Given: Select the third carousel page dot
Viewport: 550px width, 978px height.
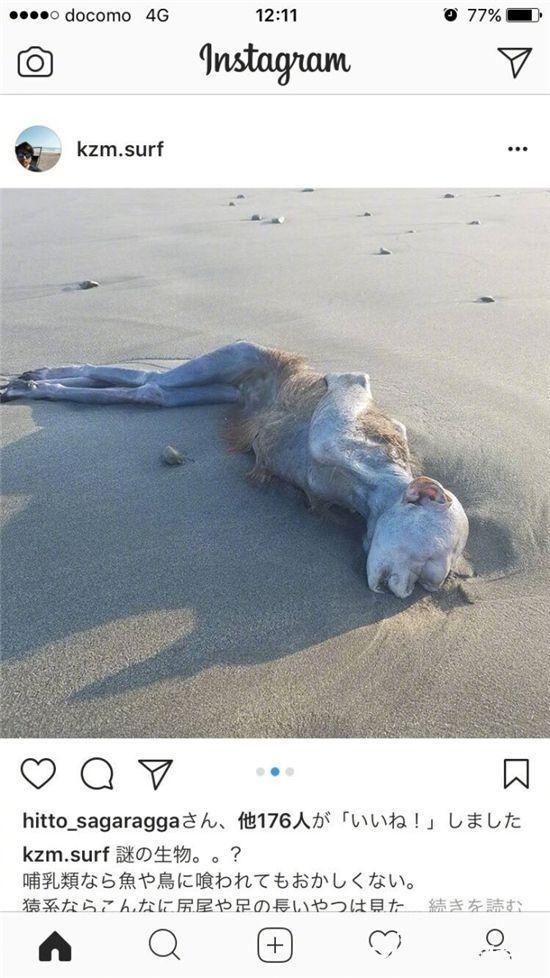Looking at the screenshot, I should pyautogui.click(x=290, y=772).
